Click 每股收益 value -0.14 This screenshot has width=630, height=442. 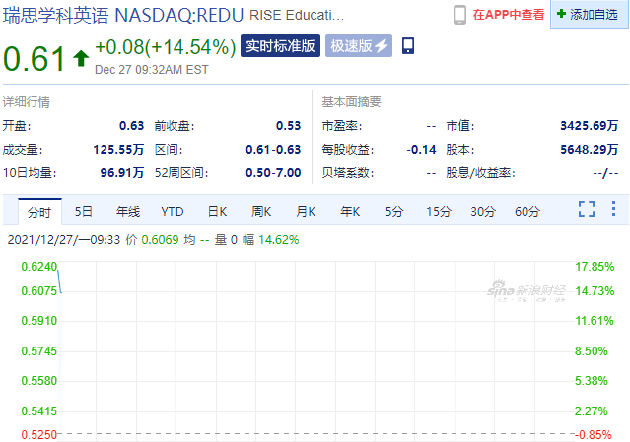click(x=421, y=149)
